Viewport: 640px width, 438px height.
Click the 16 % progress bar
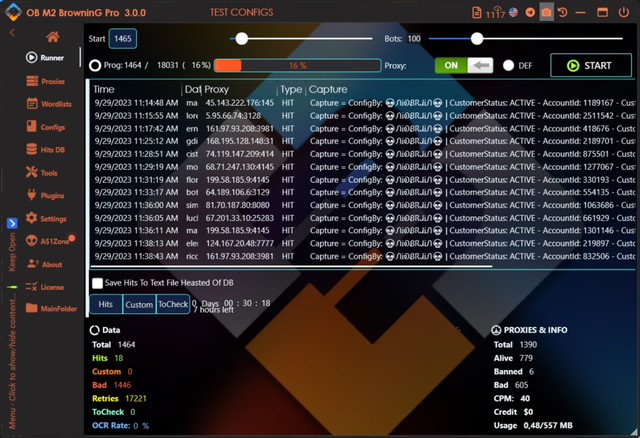click(298, 65)
